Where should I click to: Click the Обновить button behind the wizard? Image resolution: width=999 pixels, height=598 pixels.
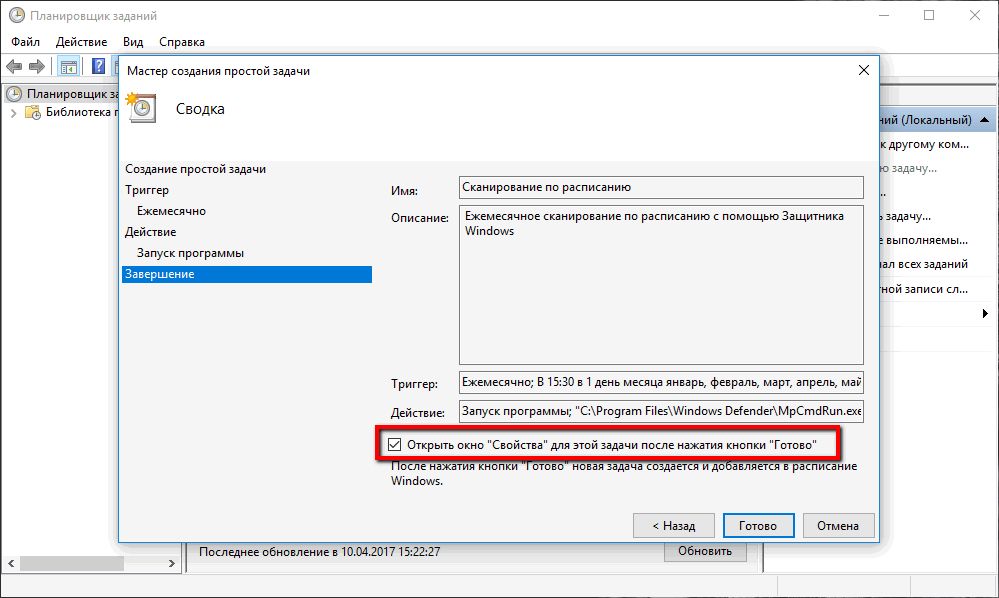click(x=705, y=552)
